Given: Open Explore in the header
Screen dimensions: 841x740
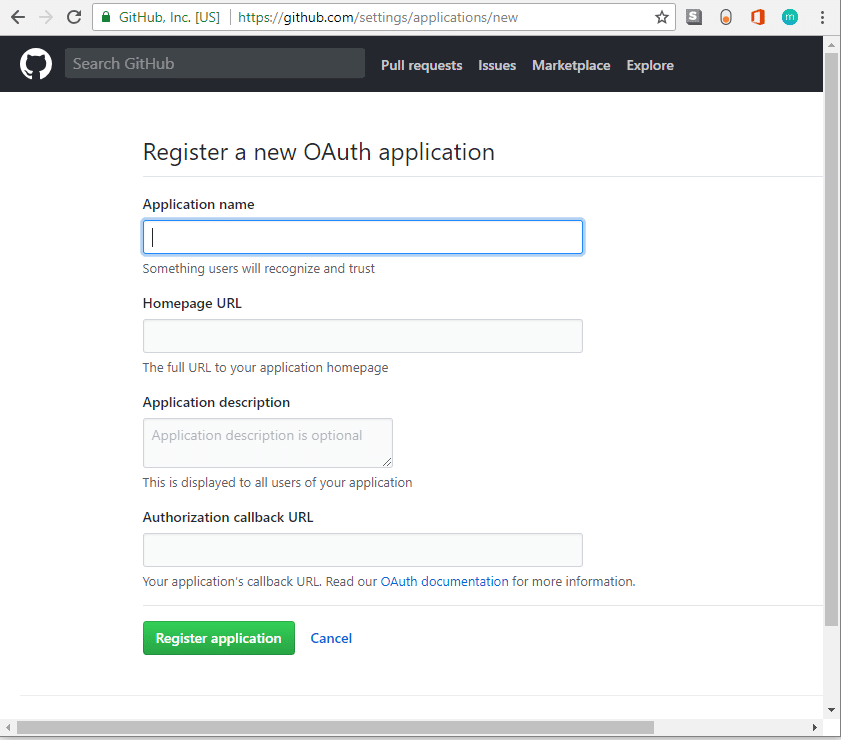Looking at the screenshot, I should click(650, 65).
